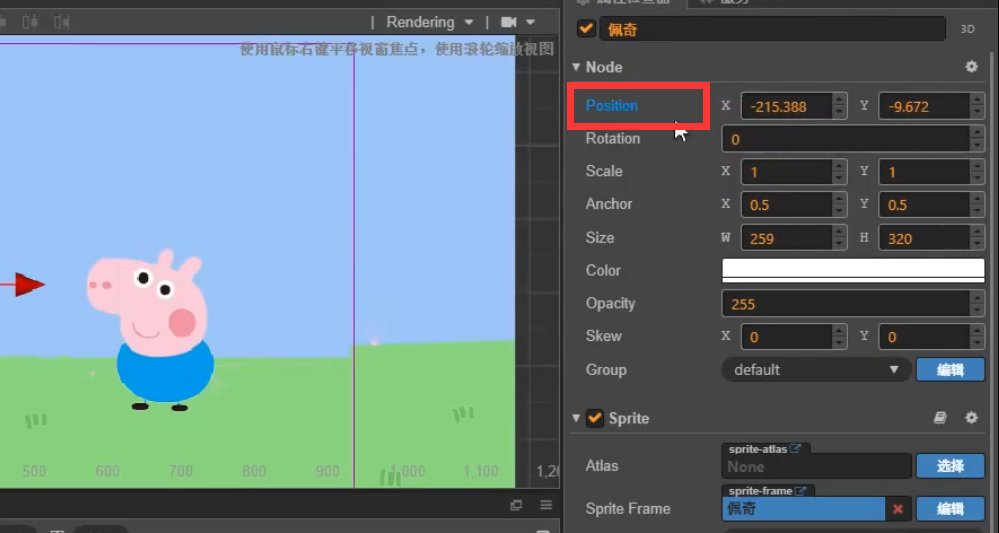Viewport: 999px width, 533px height.
Task: Increase Scale X with up stepper arrow
Action: [x=840, y=166]
